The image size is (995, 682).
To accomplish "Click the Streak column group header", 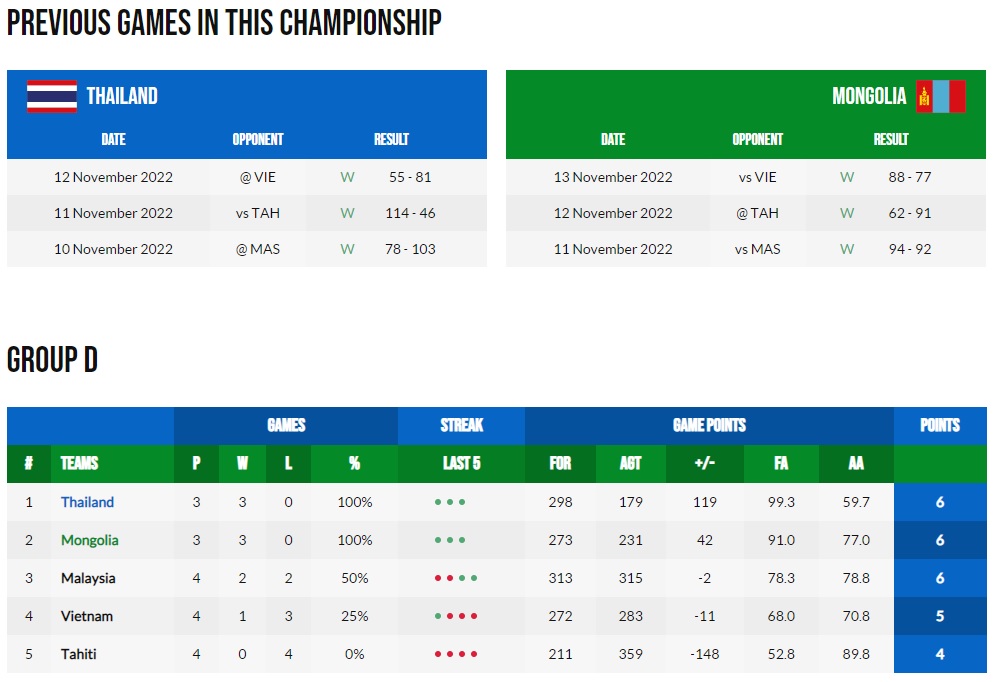I will coord(461,425).
